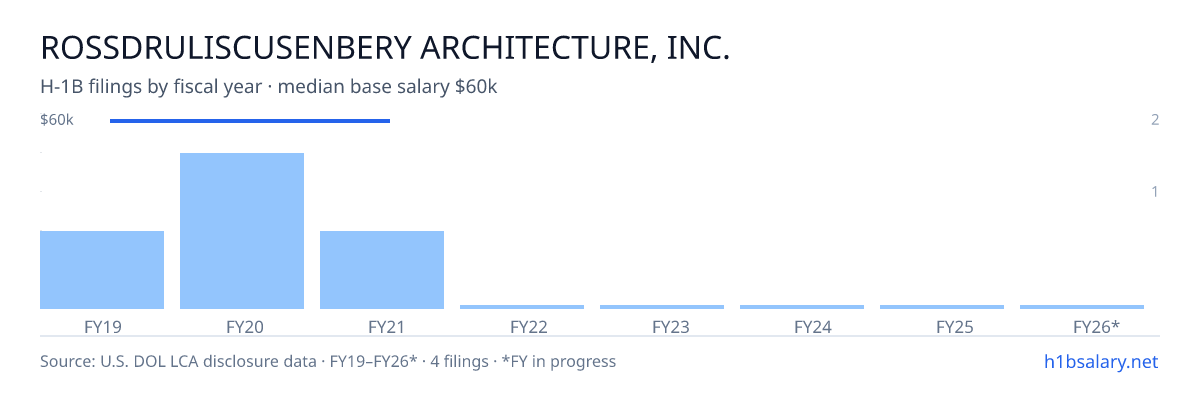Viewport: 1200px width, 400px height.
Task: Click the $60k salary axis label
Action: (x=57, y=120)
